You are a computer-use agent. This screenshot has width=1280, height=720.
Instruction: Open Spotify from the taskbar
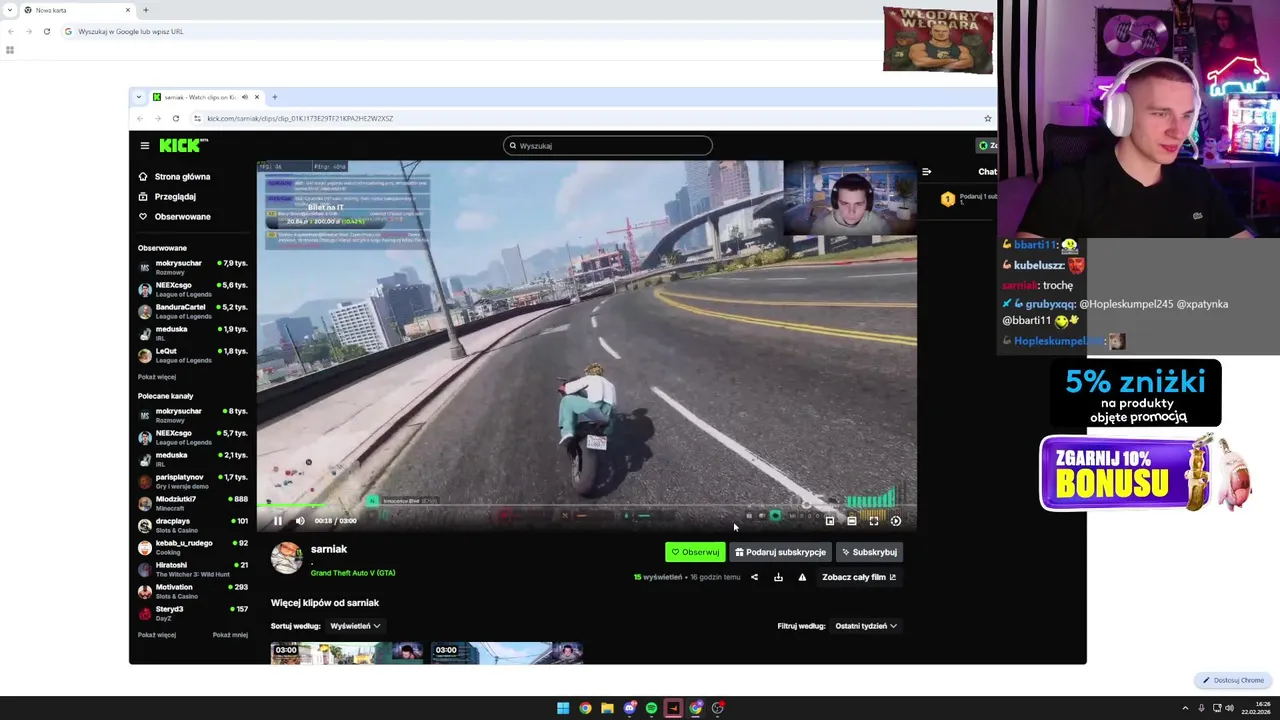[651, 708]
